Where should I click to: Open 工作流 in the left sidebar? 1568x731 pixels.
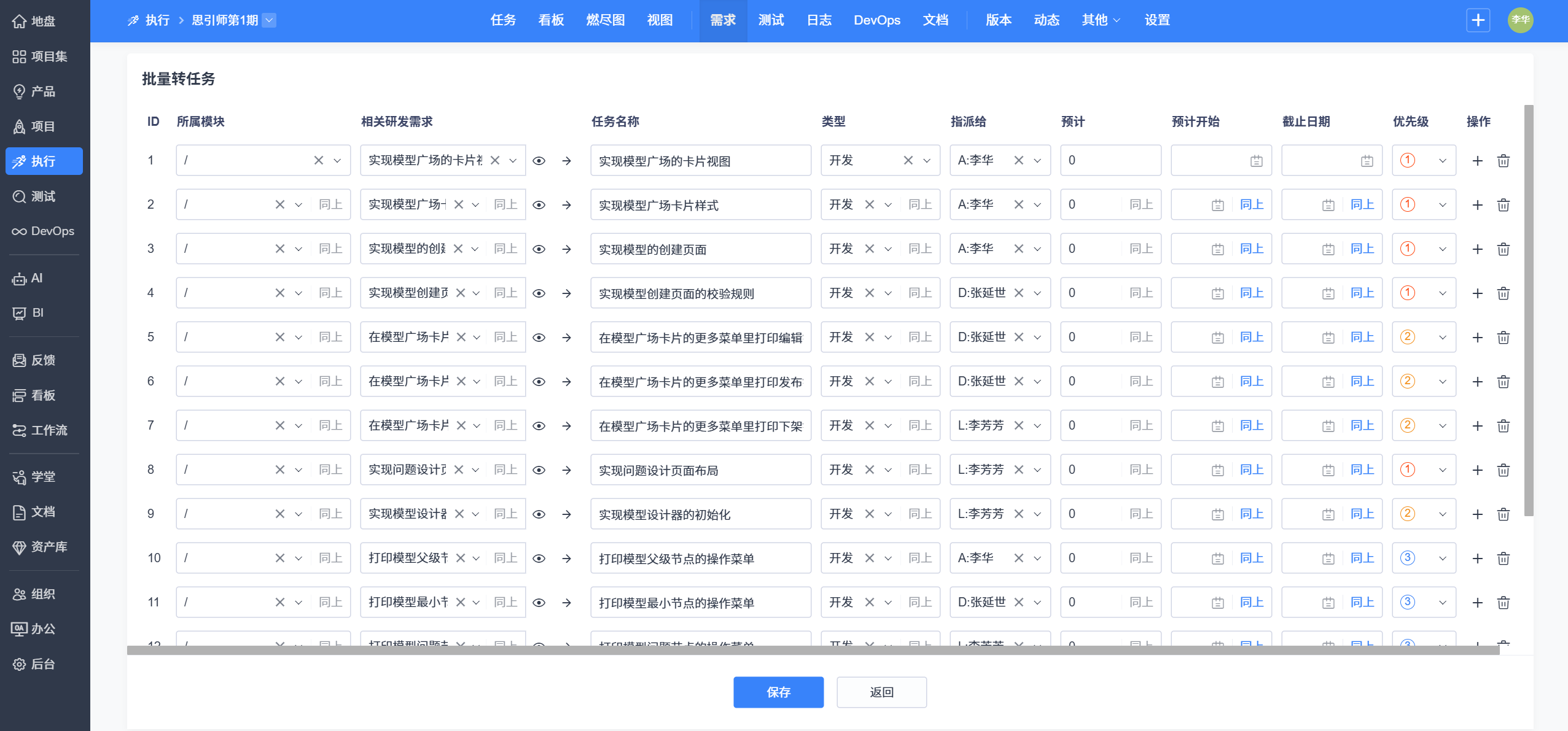click(44, 430)
